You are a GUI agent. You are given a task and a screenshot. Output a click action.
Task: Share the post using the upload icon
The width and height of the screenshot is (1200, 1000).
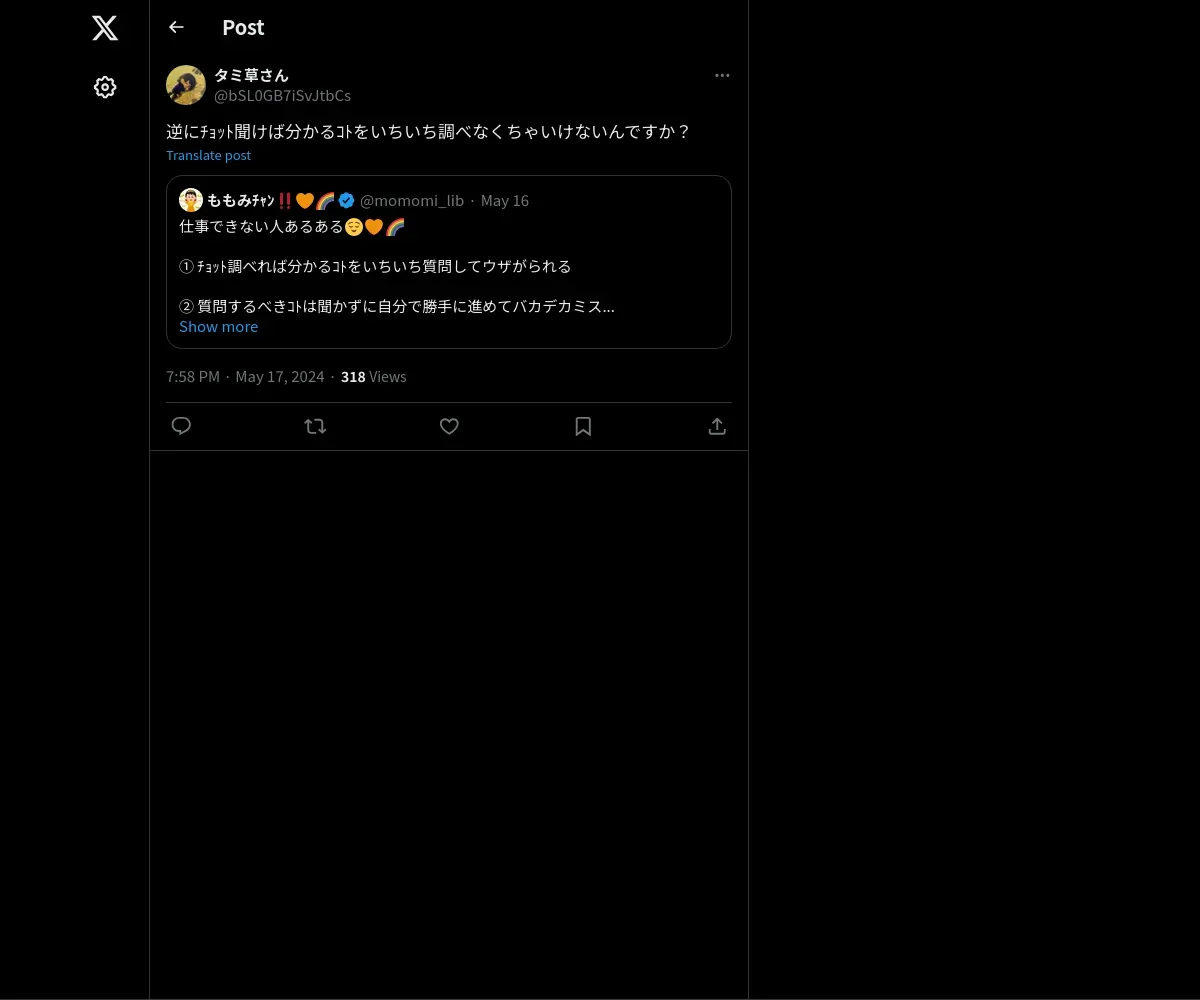coord(717,426)
